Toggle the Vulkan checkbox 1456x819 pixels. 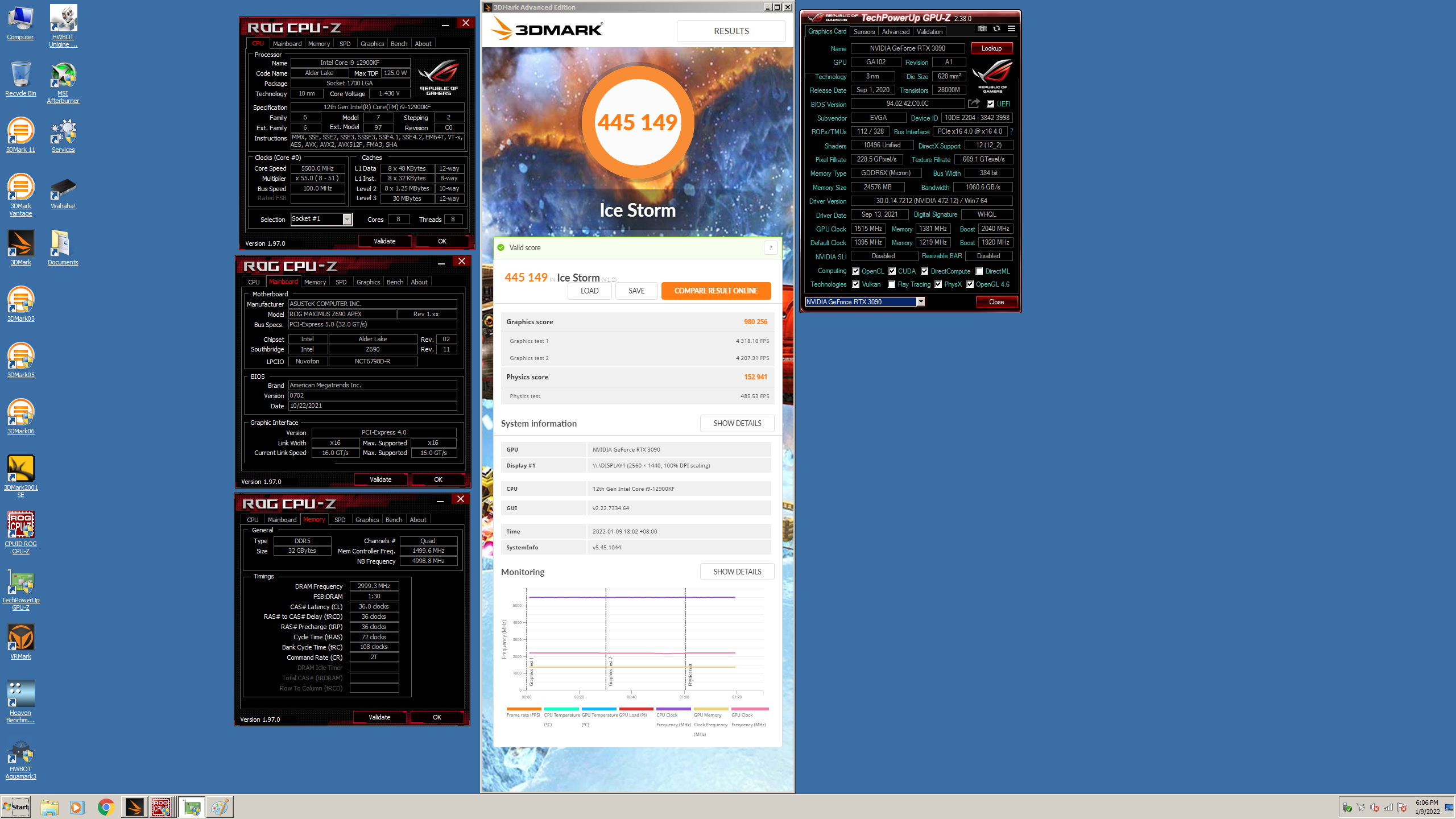(856, 284)
